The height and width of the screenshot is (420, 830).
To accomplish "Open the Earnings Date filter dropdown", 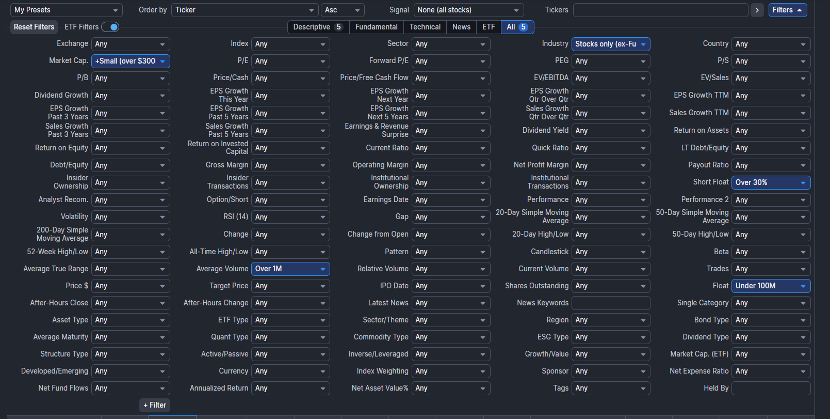I will (x=451, y=200).
